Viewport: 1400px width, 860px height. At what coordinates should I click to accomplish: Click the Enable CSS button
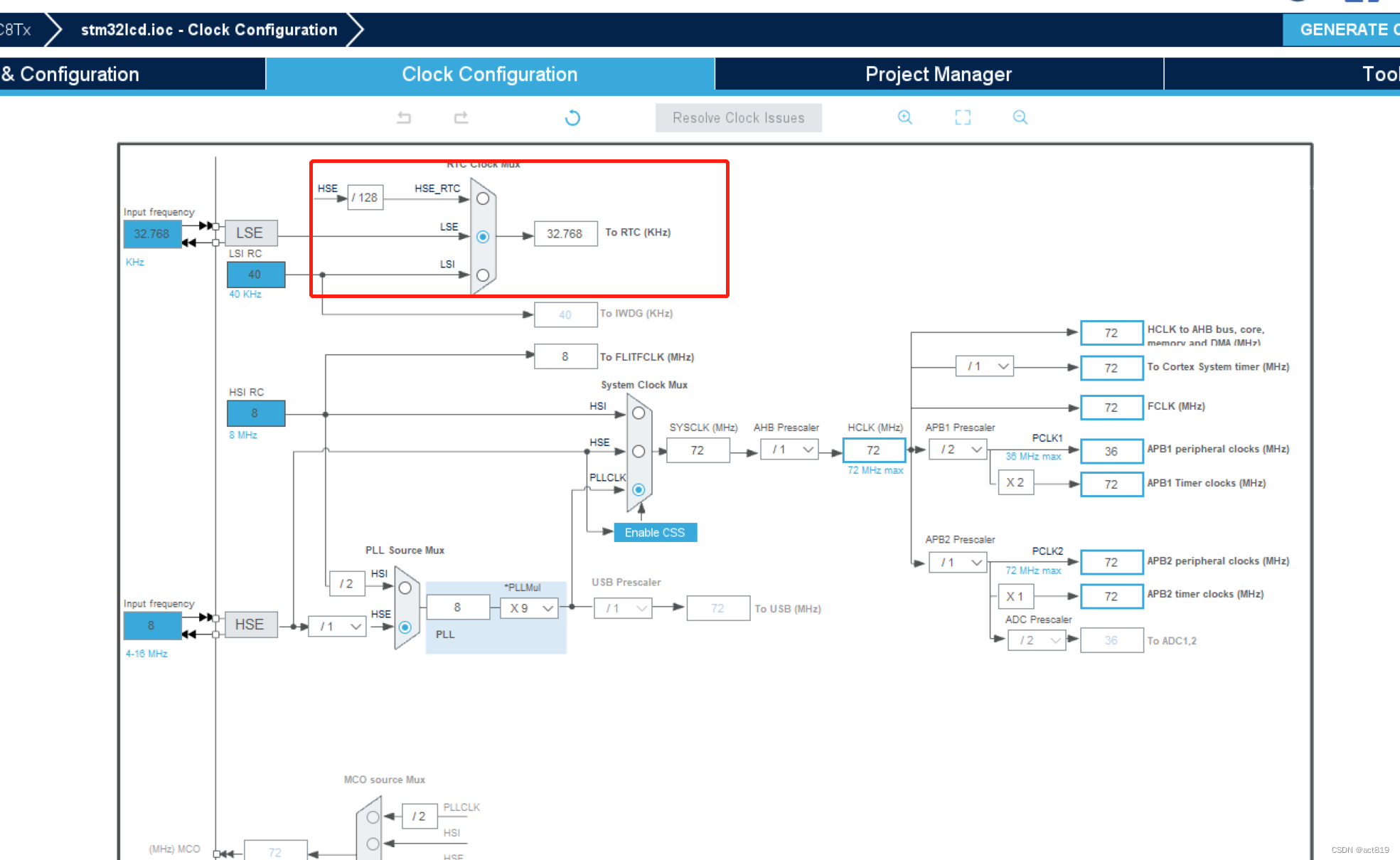[x=655, y=532]
